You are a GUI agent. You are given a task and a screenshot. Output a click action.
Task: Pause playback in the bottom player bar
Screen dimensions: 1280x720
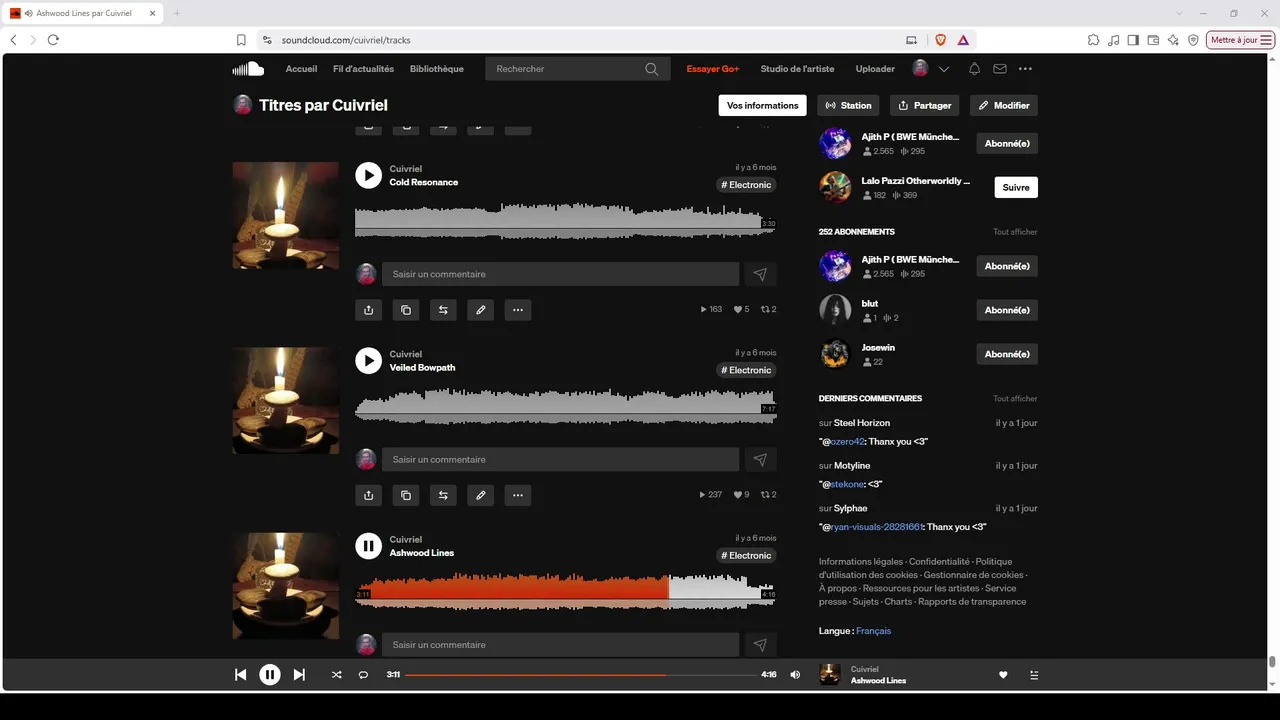pyautogui.click(x=270, y=675)
